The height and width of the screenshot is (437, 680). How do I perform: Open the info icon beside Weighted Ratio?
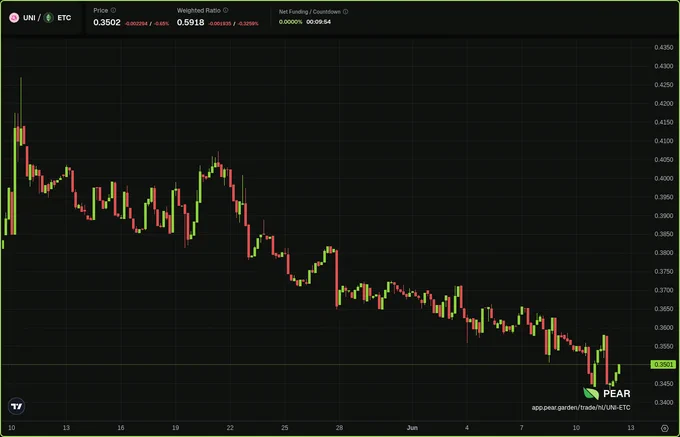(x=226, y=10)
